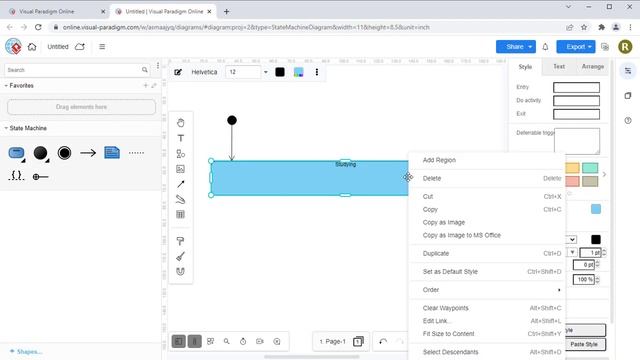Click the gradient fill color swatch

[298, 72]
